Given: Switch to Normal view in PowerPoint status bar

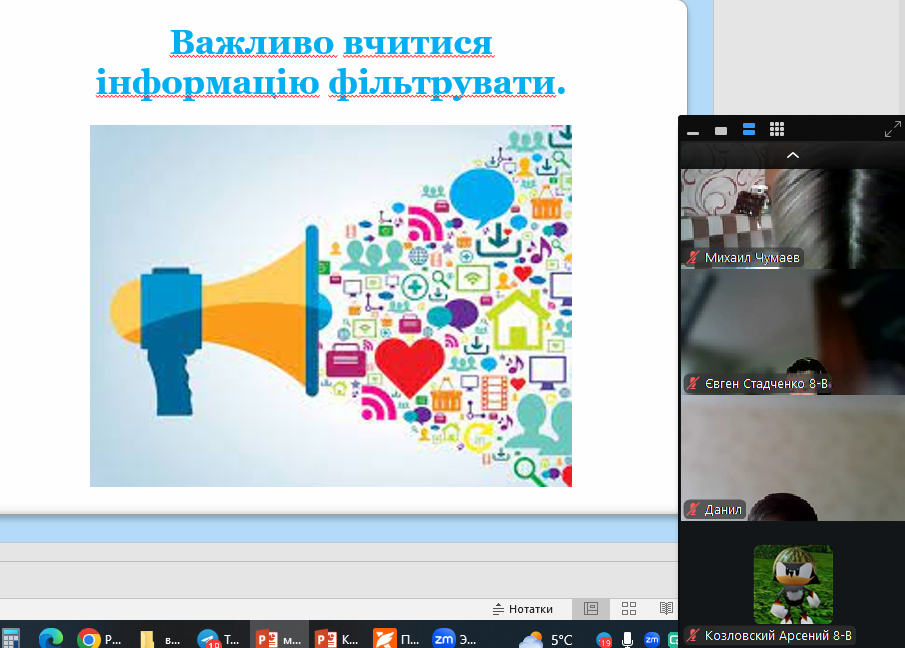Looking at the screenshot, I should pos(591,609).
